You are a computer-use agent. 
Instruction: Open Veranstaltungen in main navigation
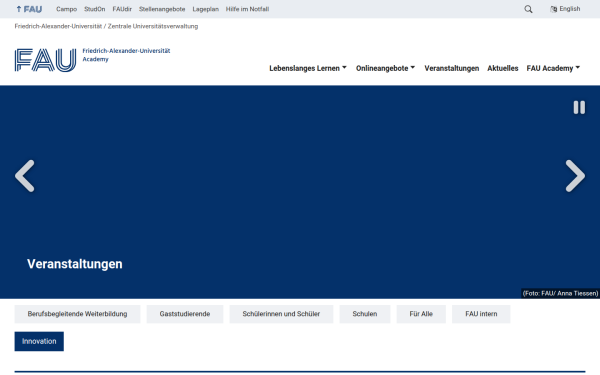[x=452, y=68]
